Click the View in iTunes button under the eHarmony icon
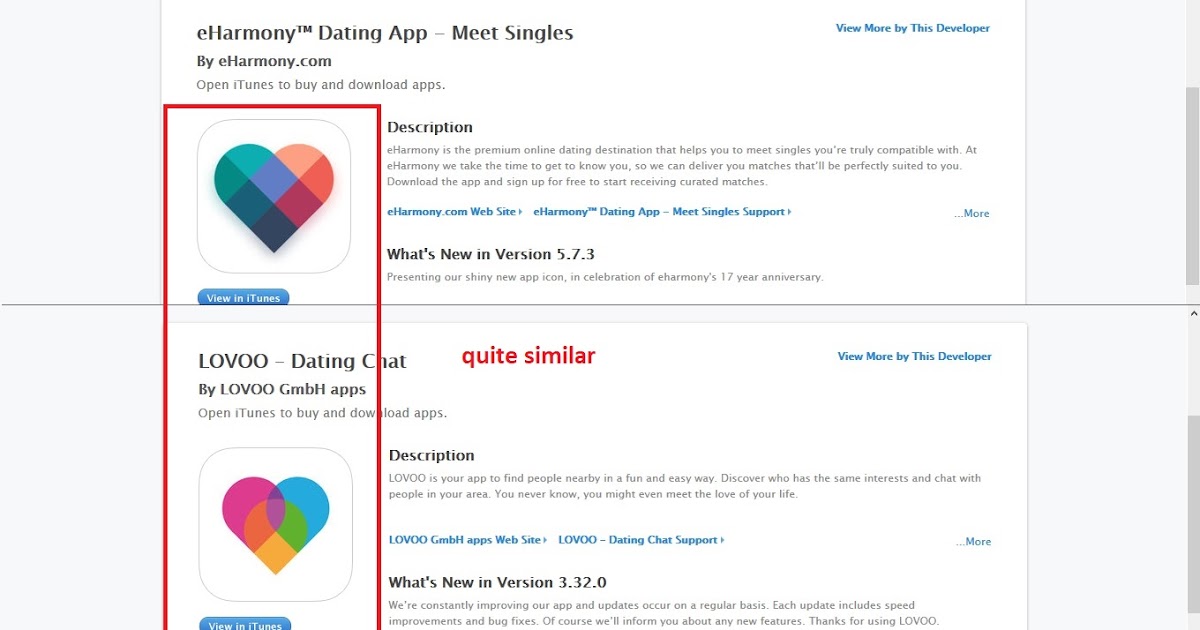 (x=243, y=298)
